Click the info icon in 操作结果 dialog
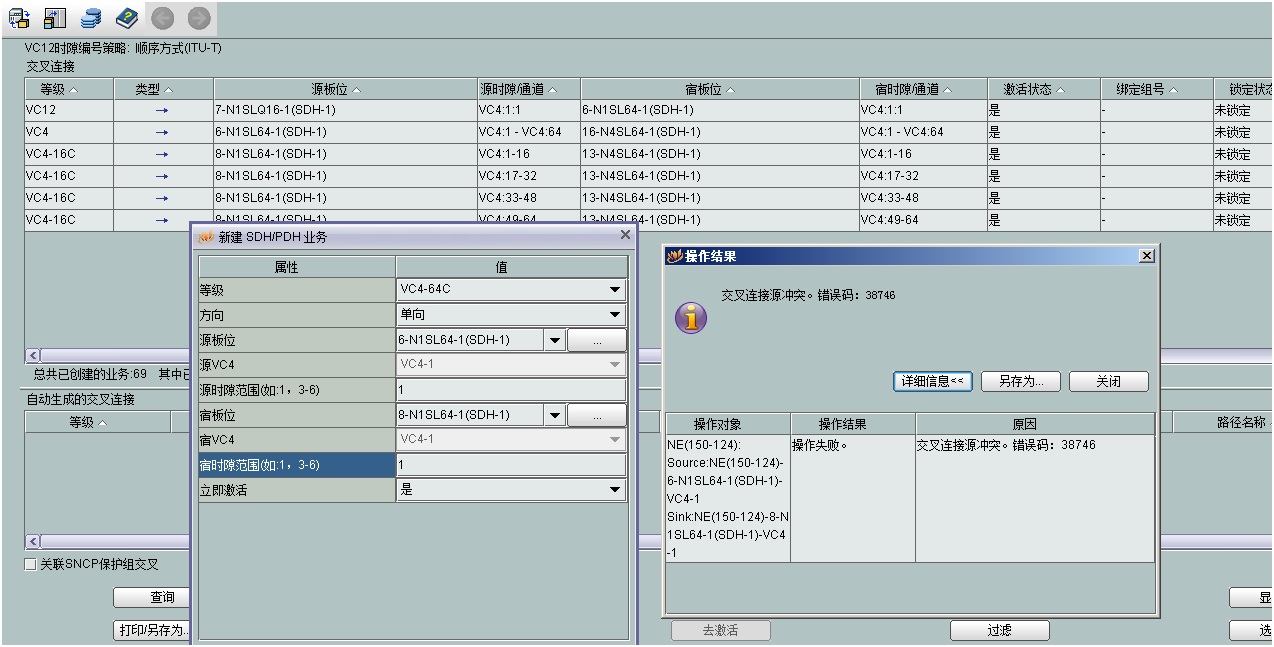The image size is (1274, 647). point(690,320)
